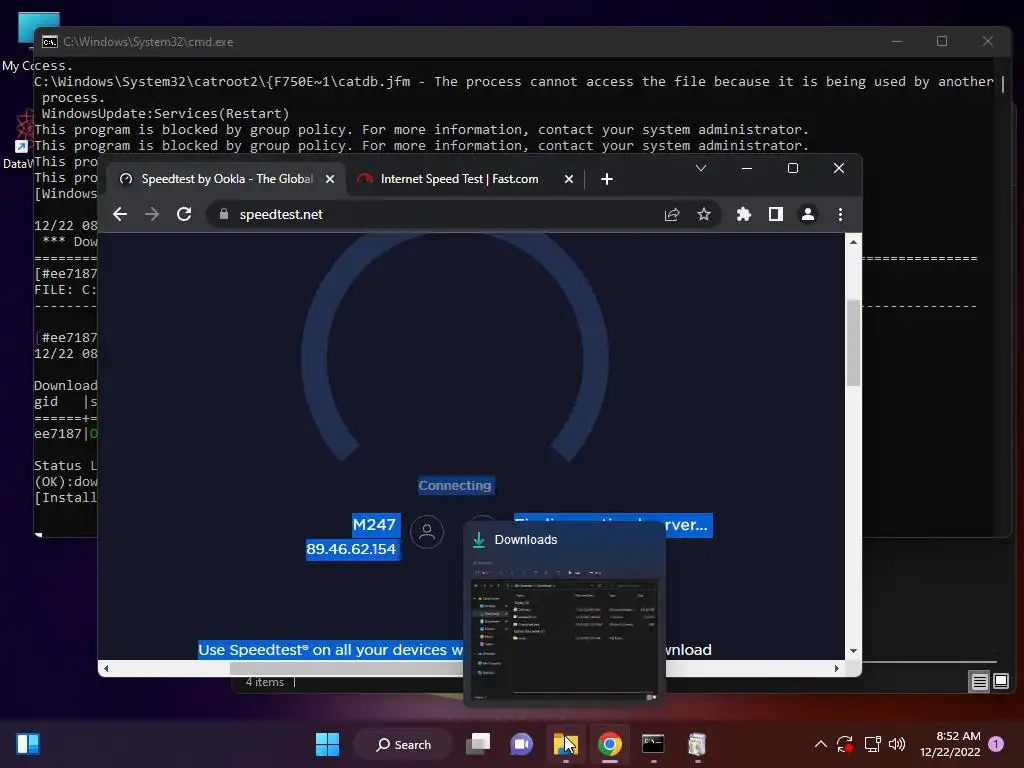Show hidden system tray icons
1024x768 pixels.
[x=821, y=744]
